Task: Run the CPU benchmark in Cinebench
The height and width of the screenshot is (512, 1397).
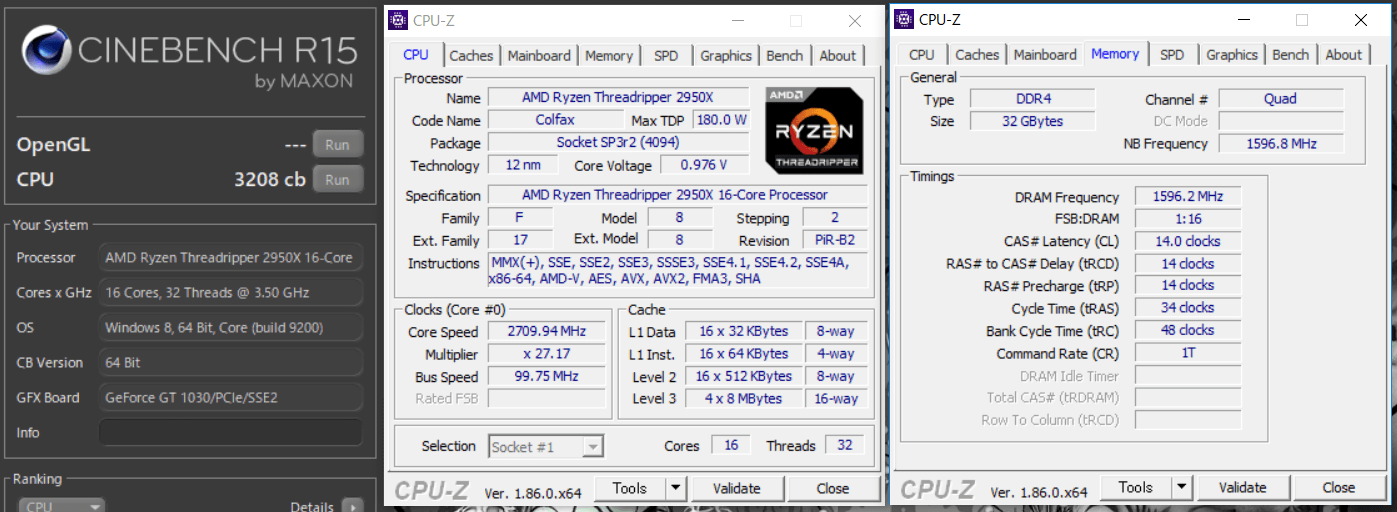Action: [x=337, y=180]
